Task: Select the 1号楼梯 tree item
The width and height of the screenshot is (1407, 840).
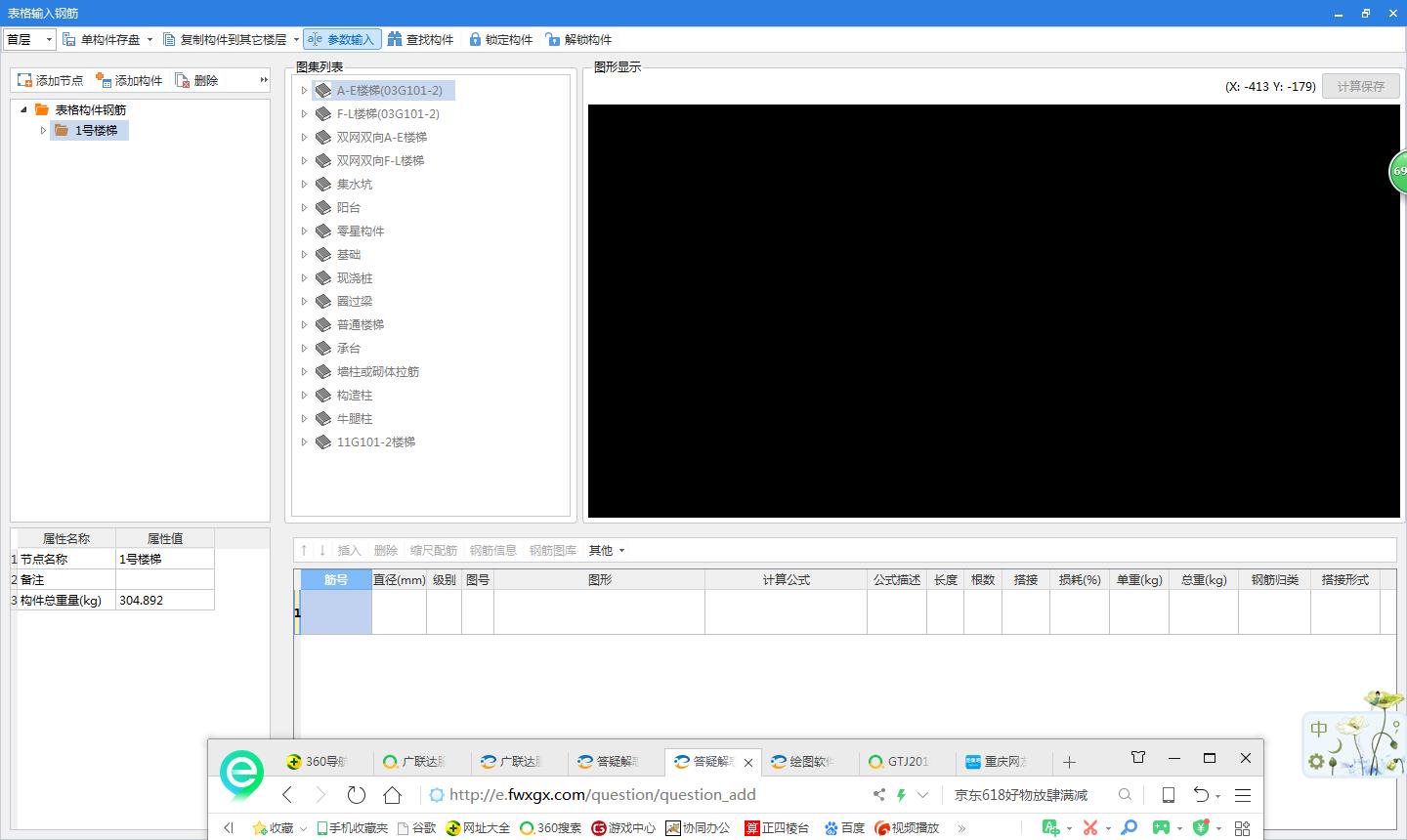Action: 89,130
